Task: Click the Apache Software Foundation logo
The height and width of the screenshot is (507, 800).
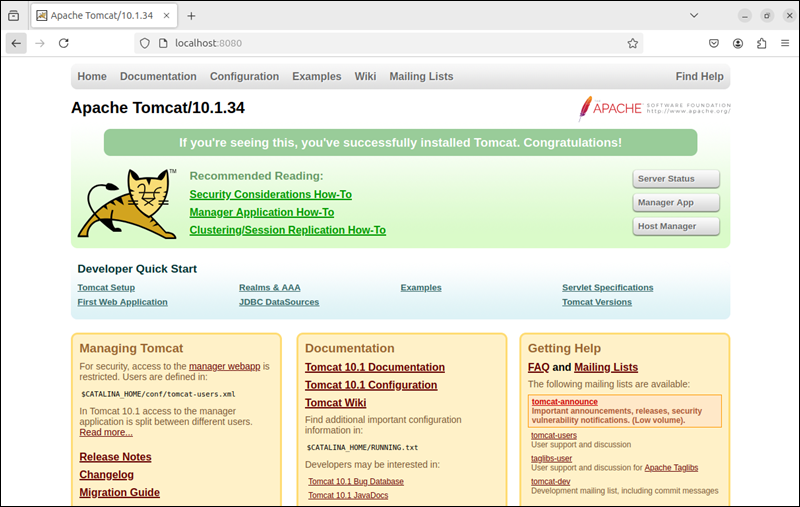Action: pos(654,108)
